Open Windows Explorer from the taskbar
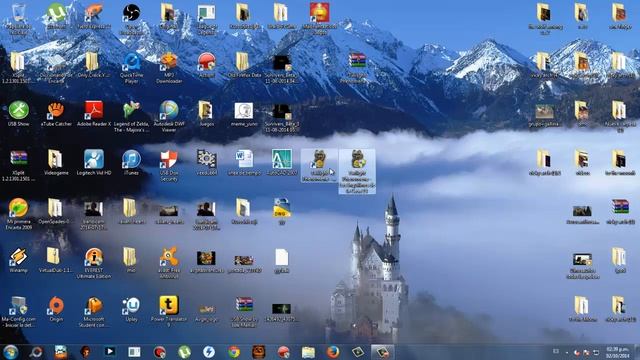The image size is (640, 360). 308,352
